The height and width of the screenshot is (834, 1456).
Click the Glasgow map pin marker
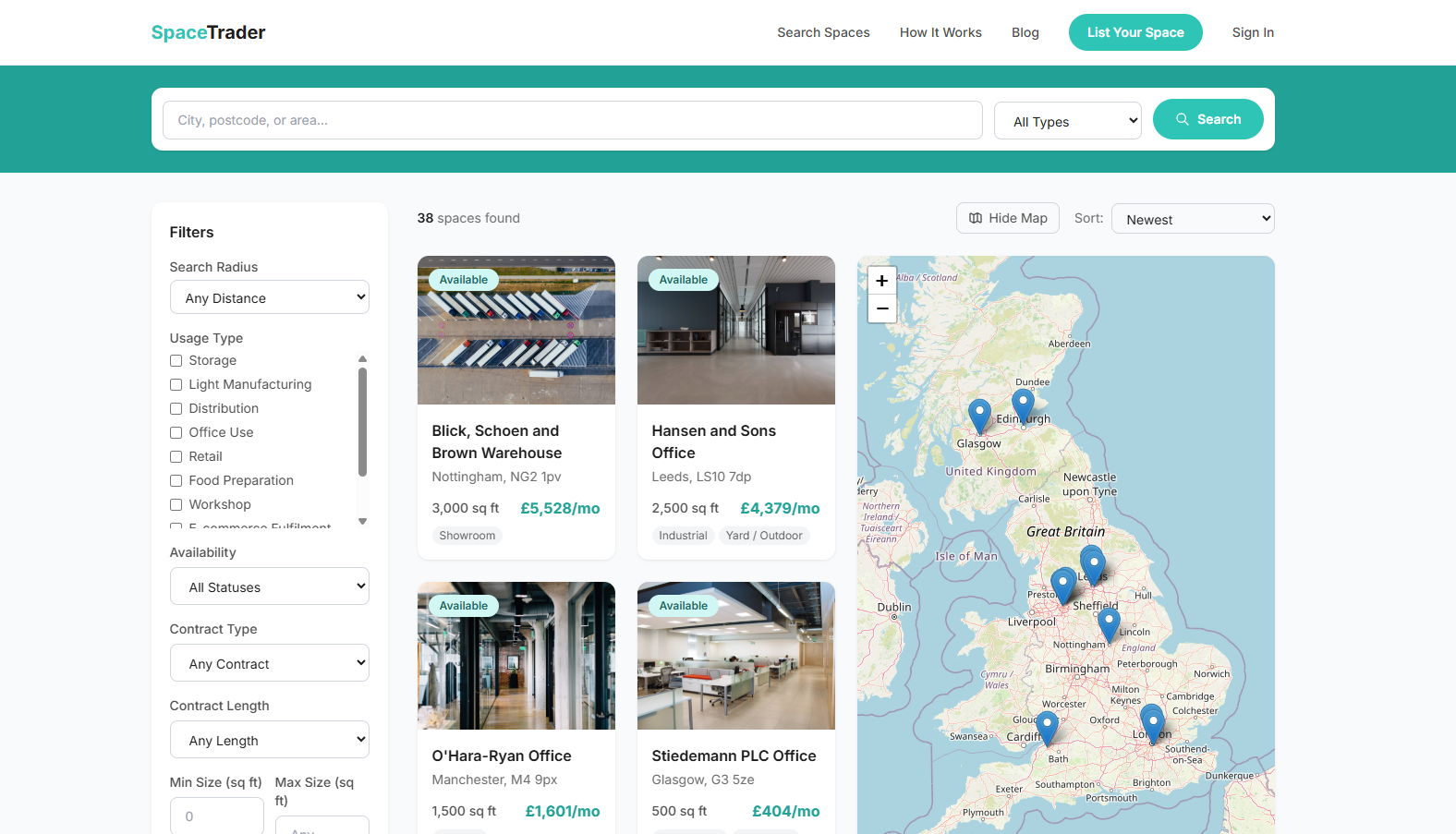point(979,415)
